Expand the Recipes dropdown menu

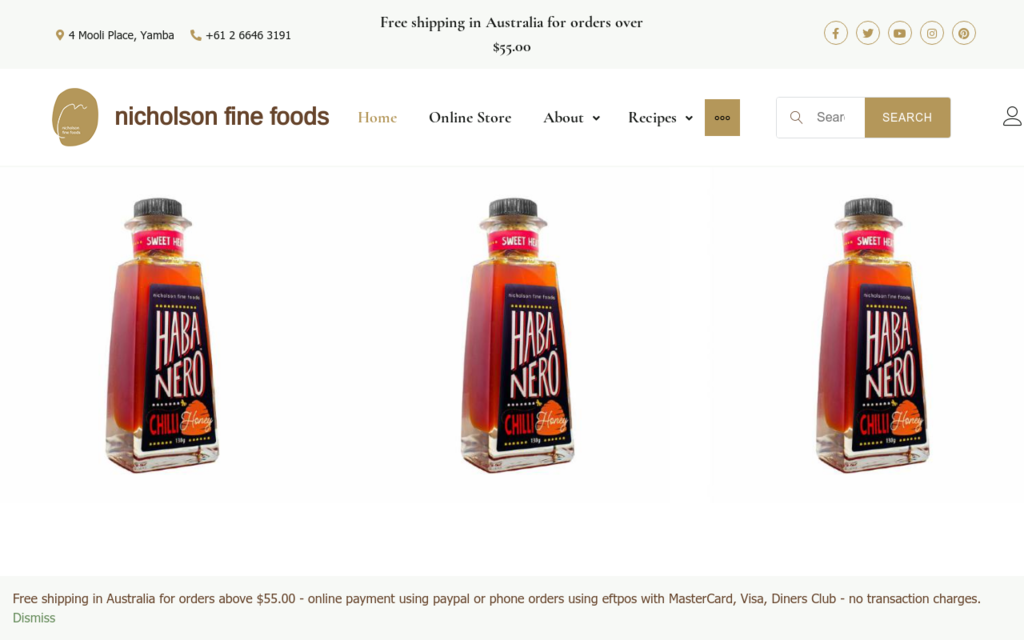[660, 118]
